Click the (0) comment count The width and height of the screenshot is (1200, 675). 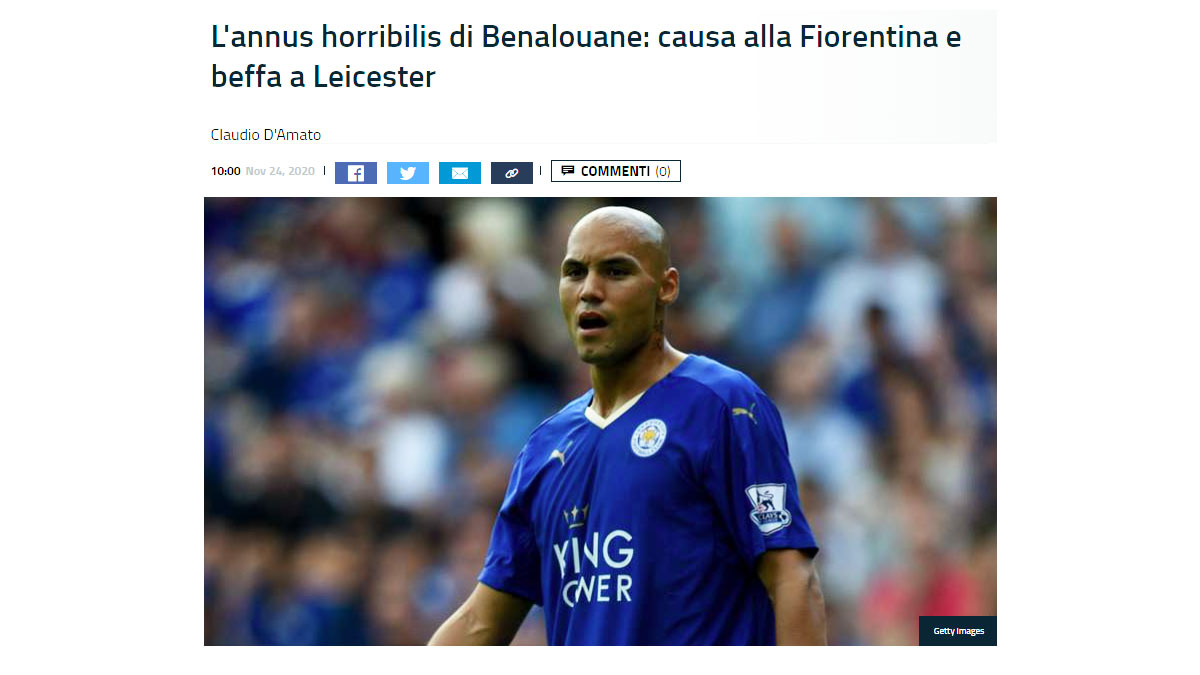click(663, 171)
